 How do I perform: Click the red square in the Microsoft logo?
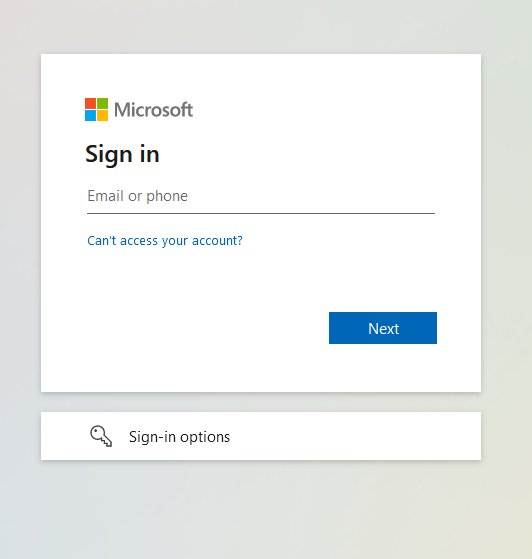tap(90, 103)
